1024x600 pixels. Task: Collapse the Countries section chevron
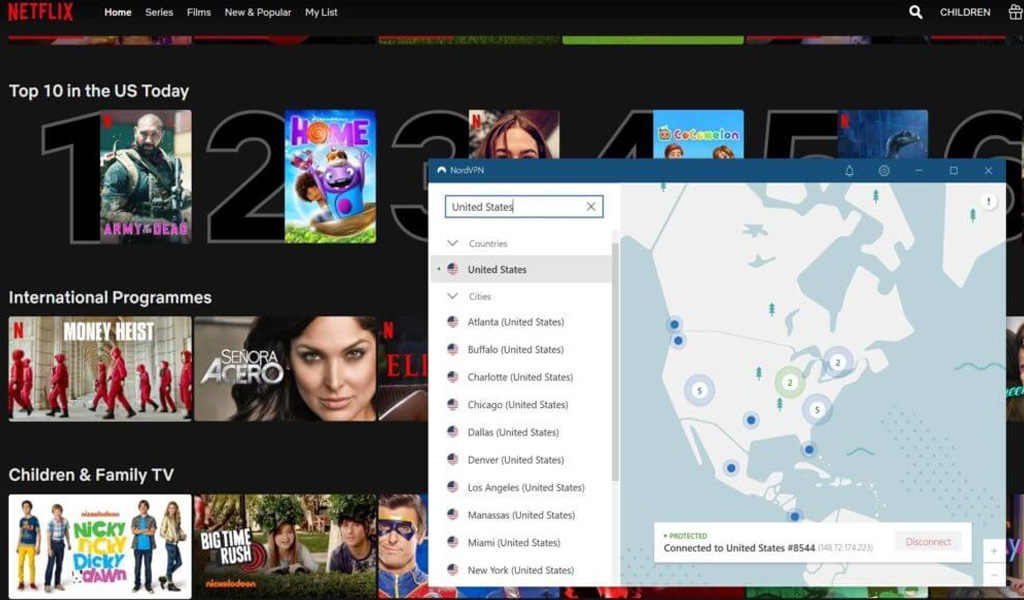(x=452, y=243)
